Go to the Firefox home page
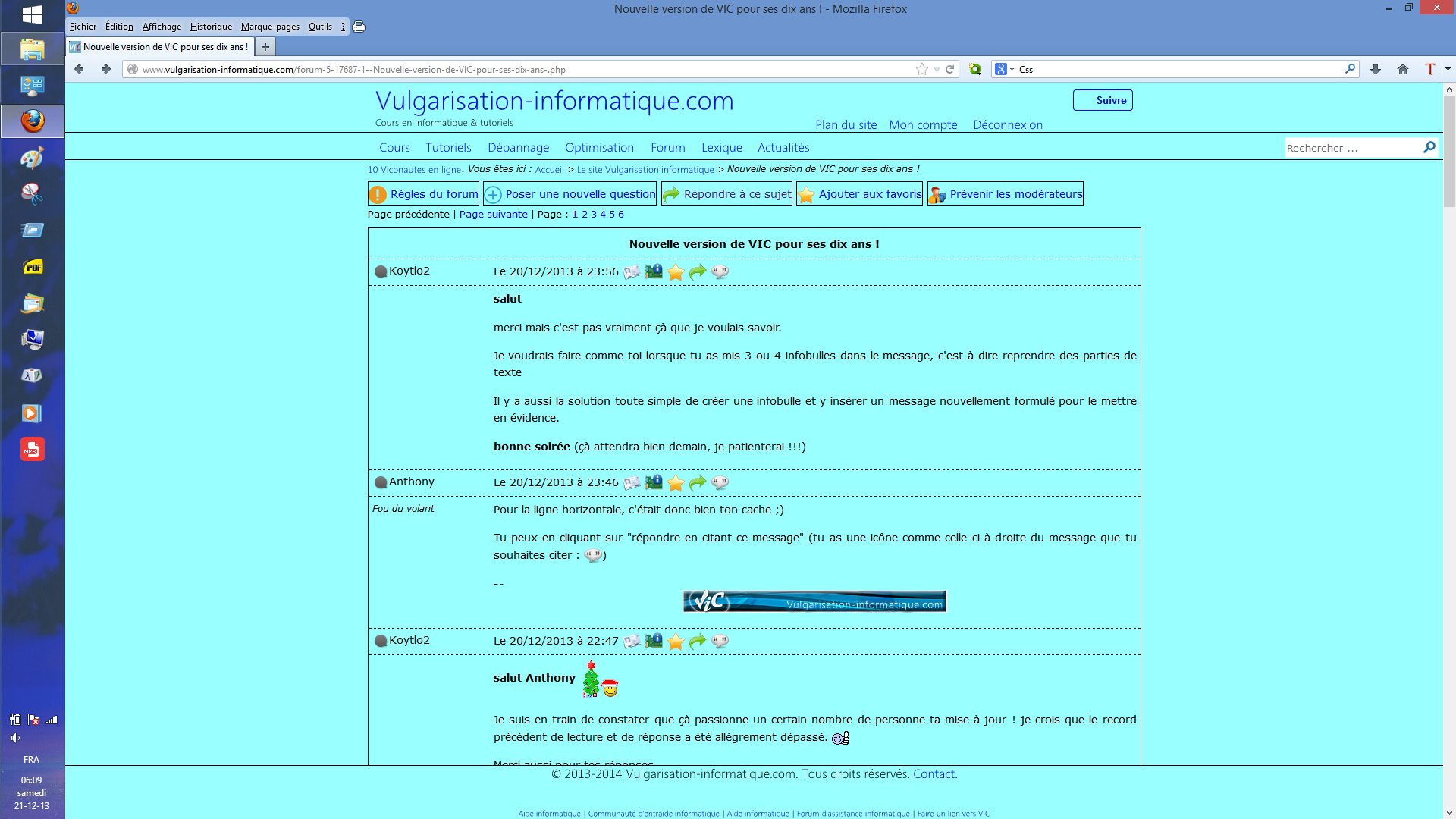Screen dimensions: 1456x819 (x=1403, y=69)
